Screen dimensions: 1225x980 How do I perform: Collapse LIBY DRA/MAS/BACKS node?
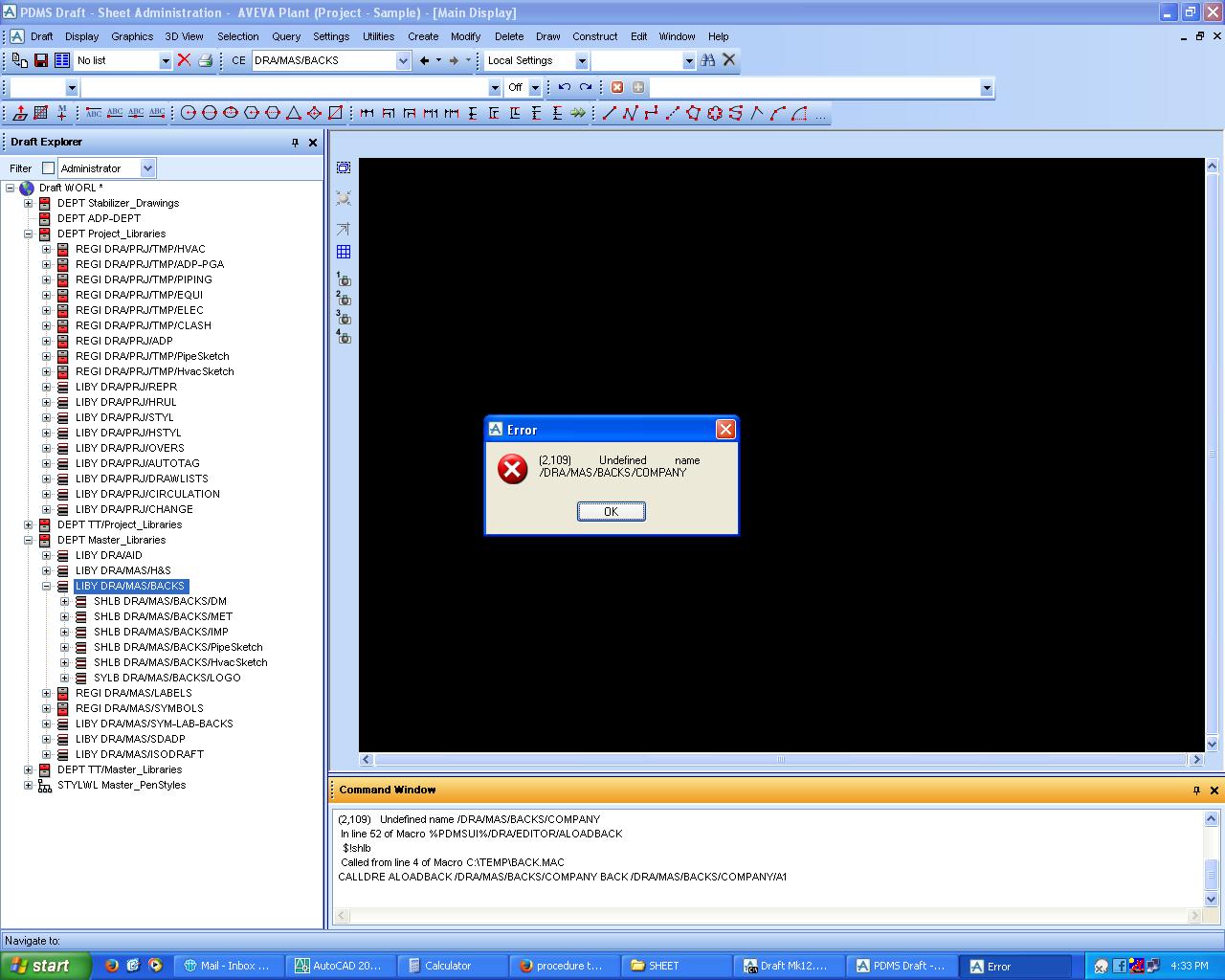point(46,586)
